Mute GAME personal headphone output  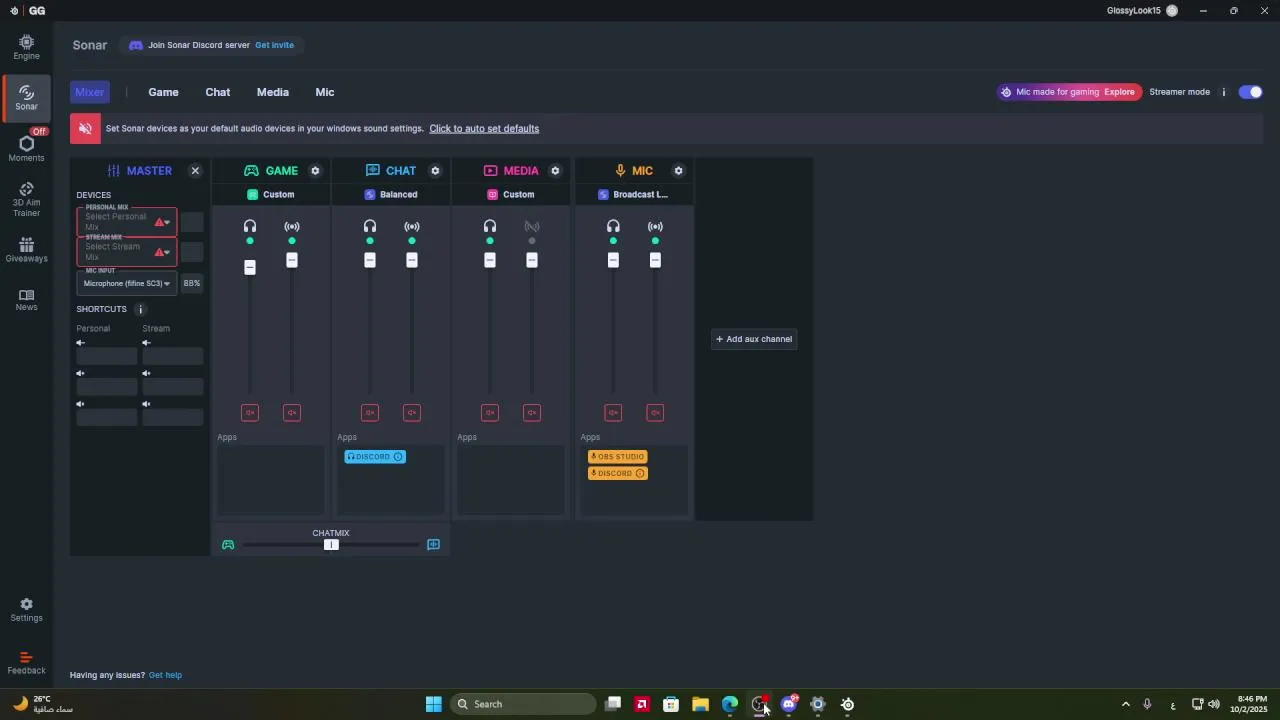point(250,413)
